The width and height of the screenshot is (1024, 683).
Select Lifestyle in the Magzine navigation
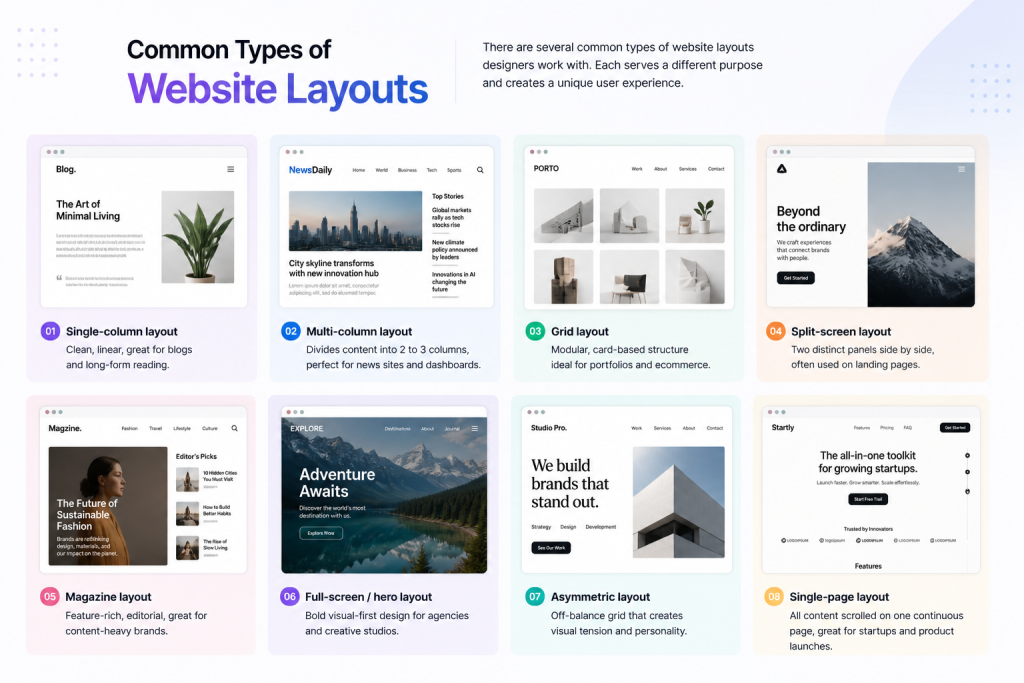click(x=182, y=428)
